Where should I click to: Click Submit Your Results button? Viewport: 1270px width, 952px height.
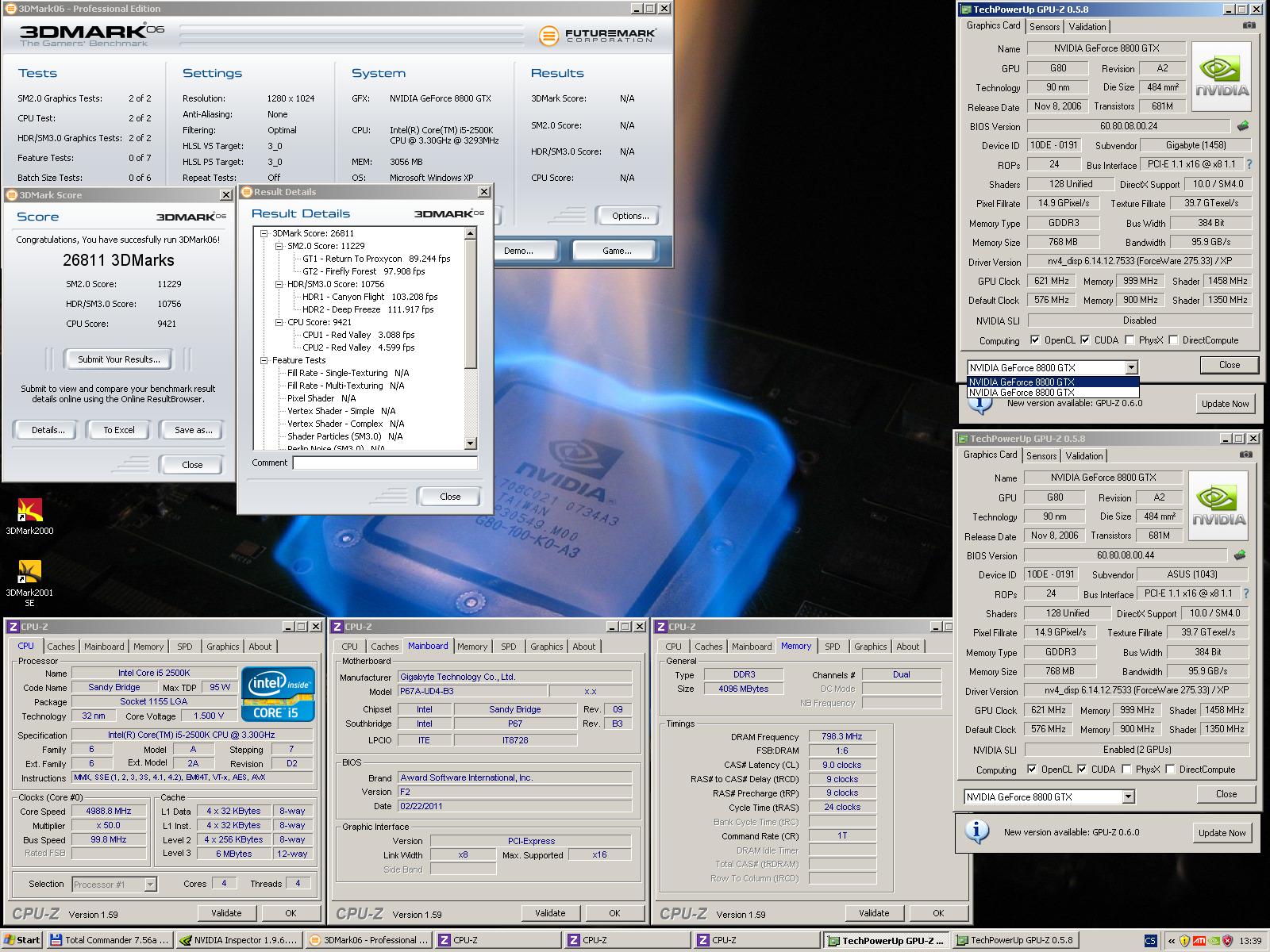(x=119, y=359)
